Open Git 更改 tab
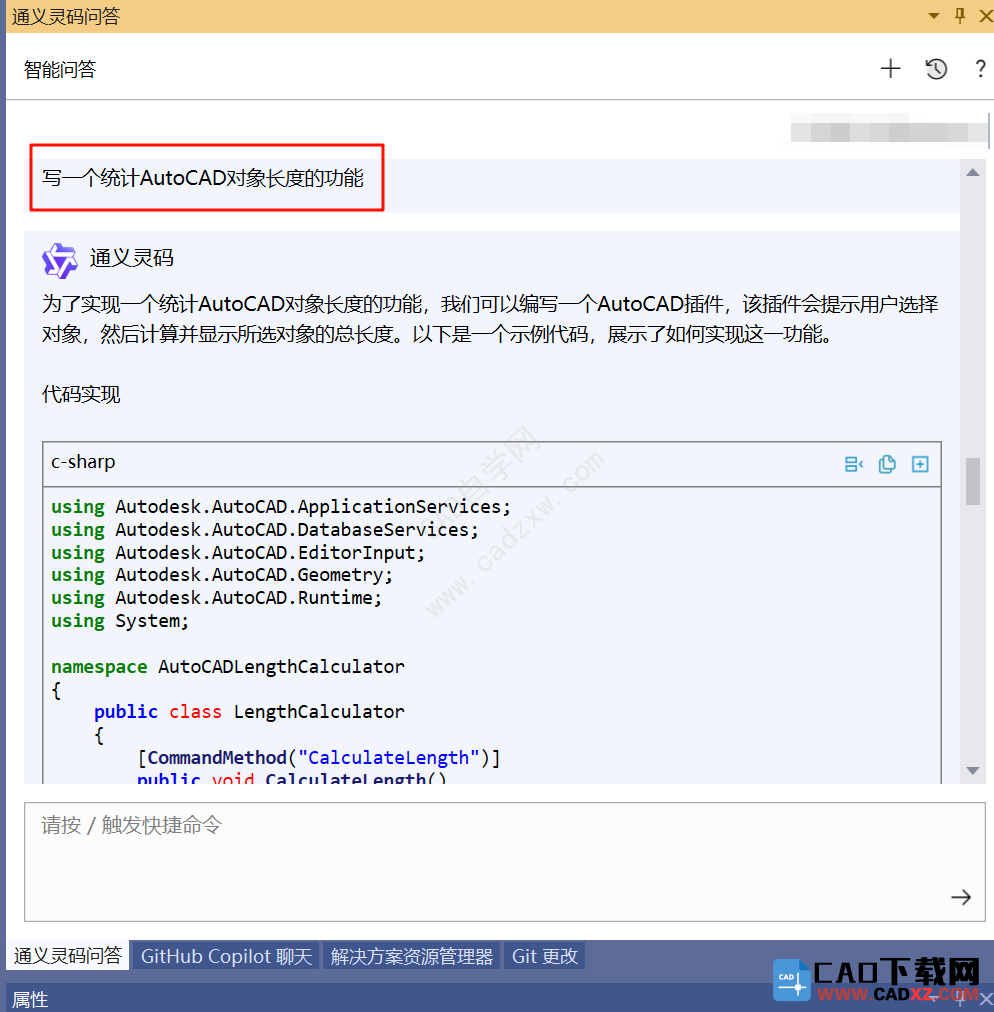Viewport: 994px width, 1012px height. pyautogui.click(x=545, y=956)
